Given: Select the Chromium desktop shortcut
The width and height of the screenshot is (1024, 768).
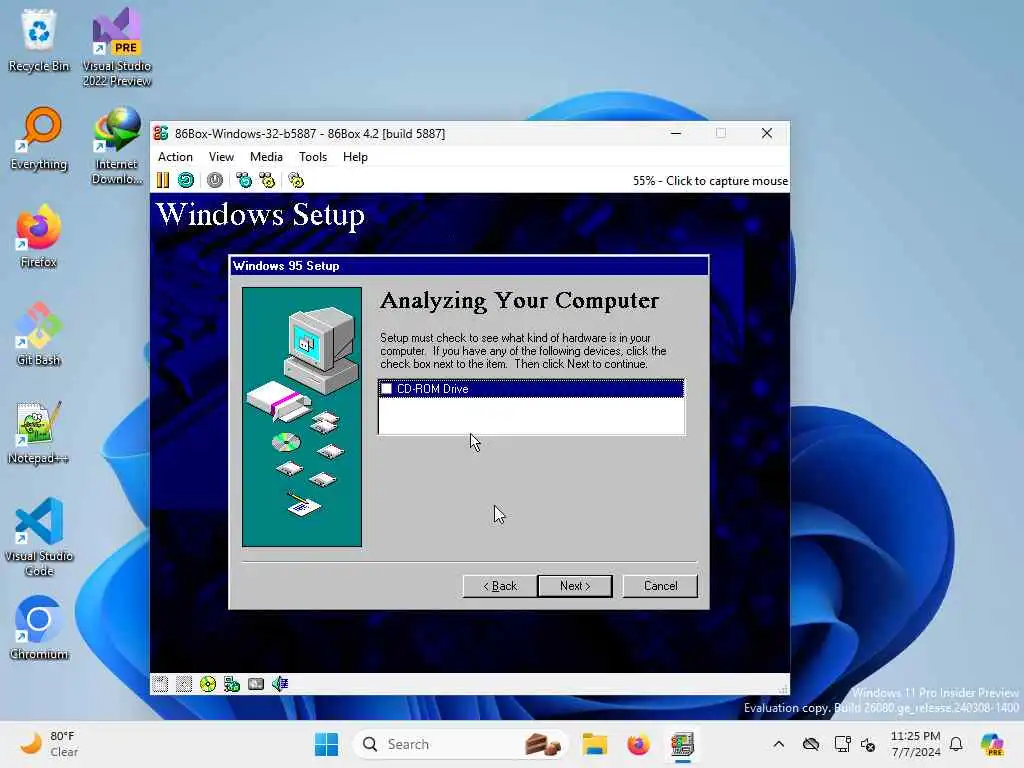Looking at the screenshot, I should pos(39,629).
